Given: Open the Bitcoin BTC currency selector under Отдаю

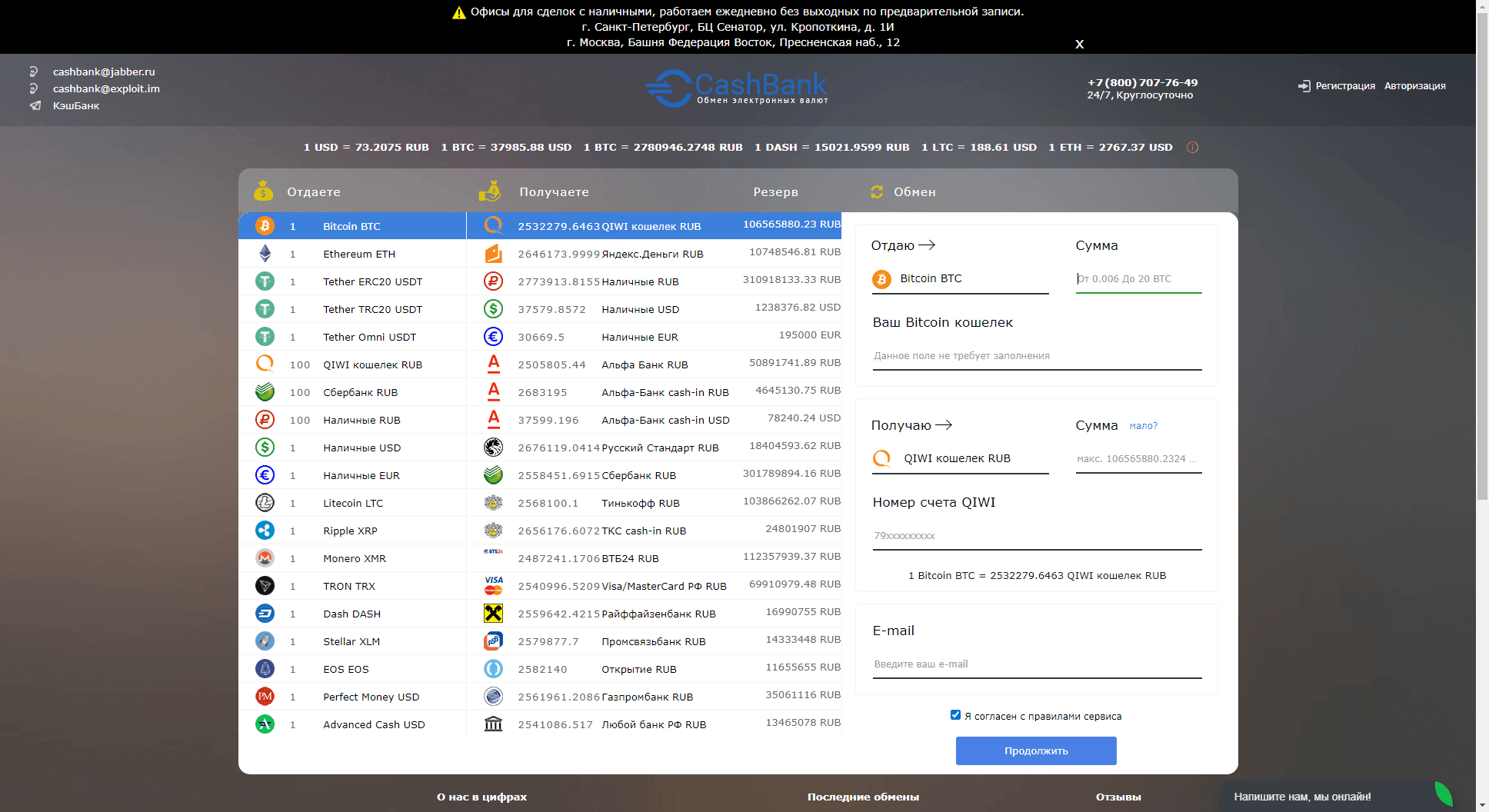Looking at the screenshot, I should tap(959, 279).
